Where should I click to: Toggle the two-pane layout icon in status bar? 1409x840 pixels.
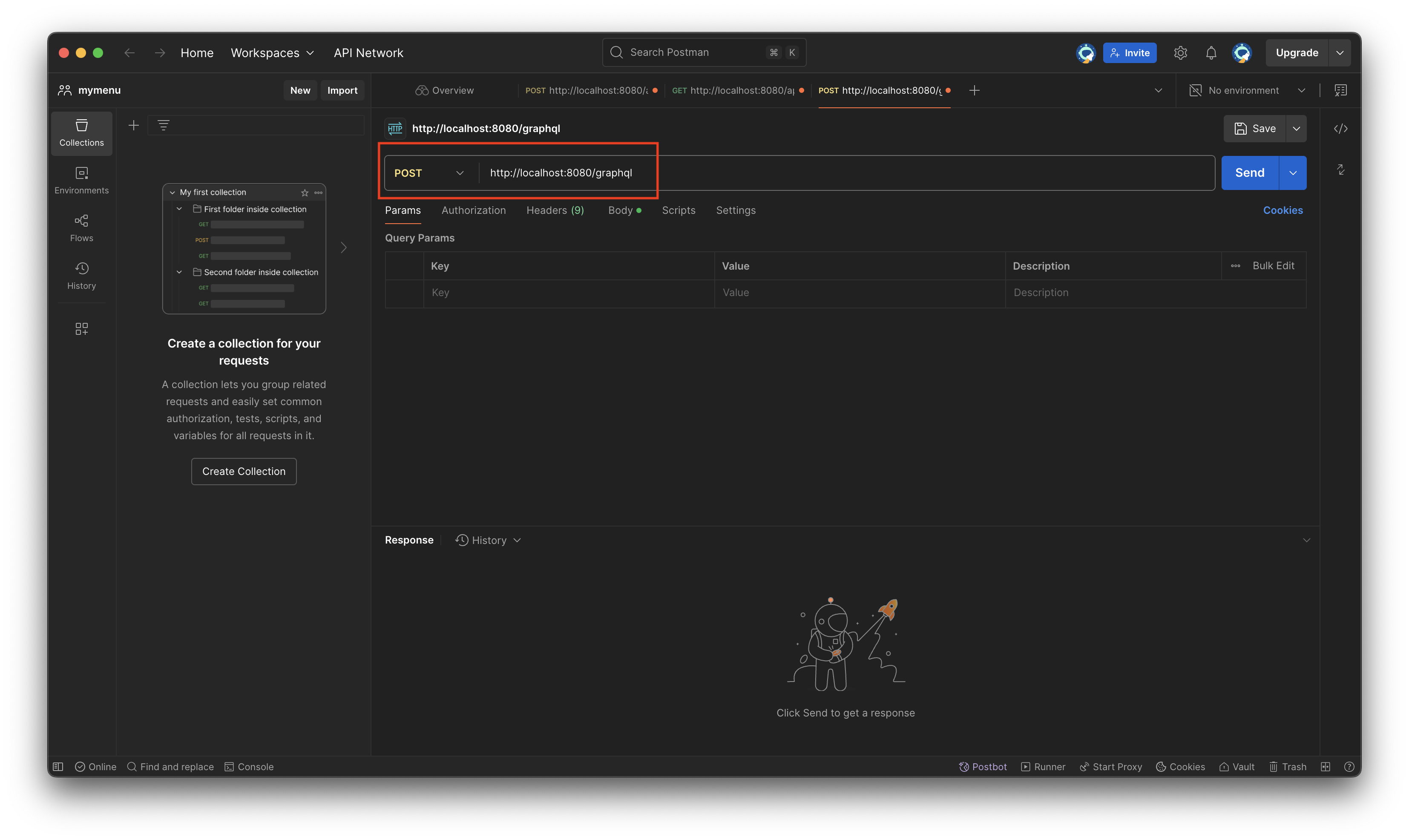coord(1325,766)
